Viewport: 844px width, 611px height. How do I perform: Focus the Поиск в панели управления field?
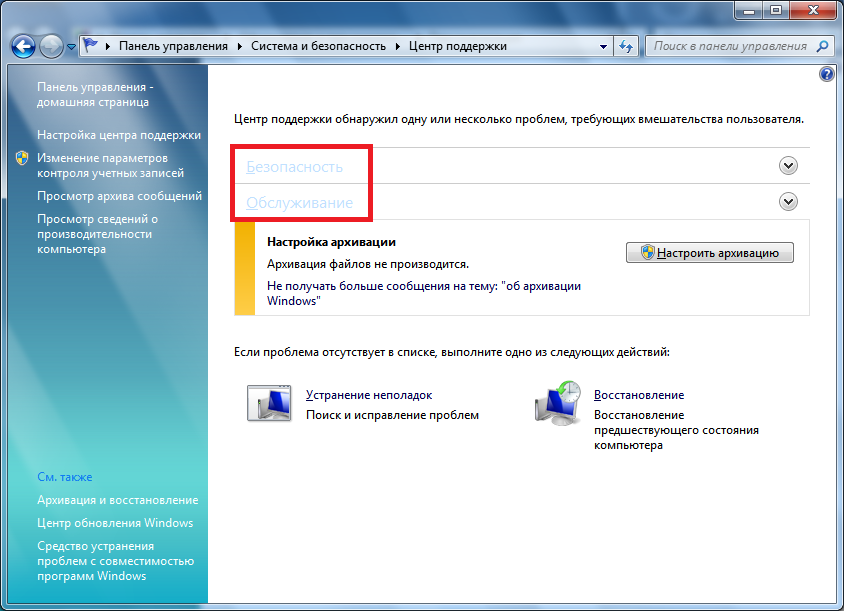pyautogui.click(x=730, y=46)
